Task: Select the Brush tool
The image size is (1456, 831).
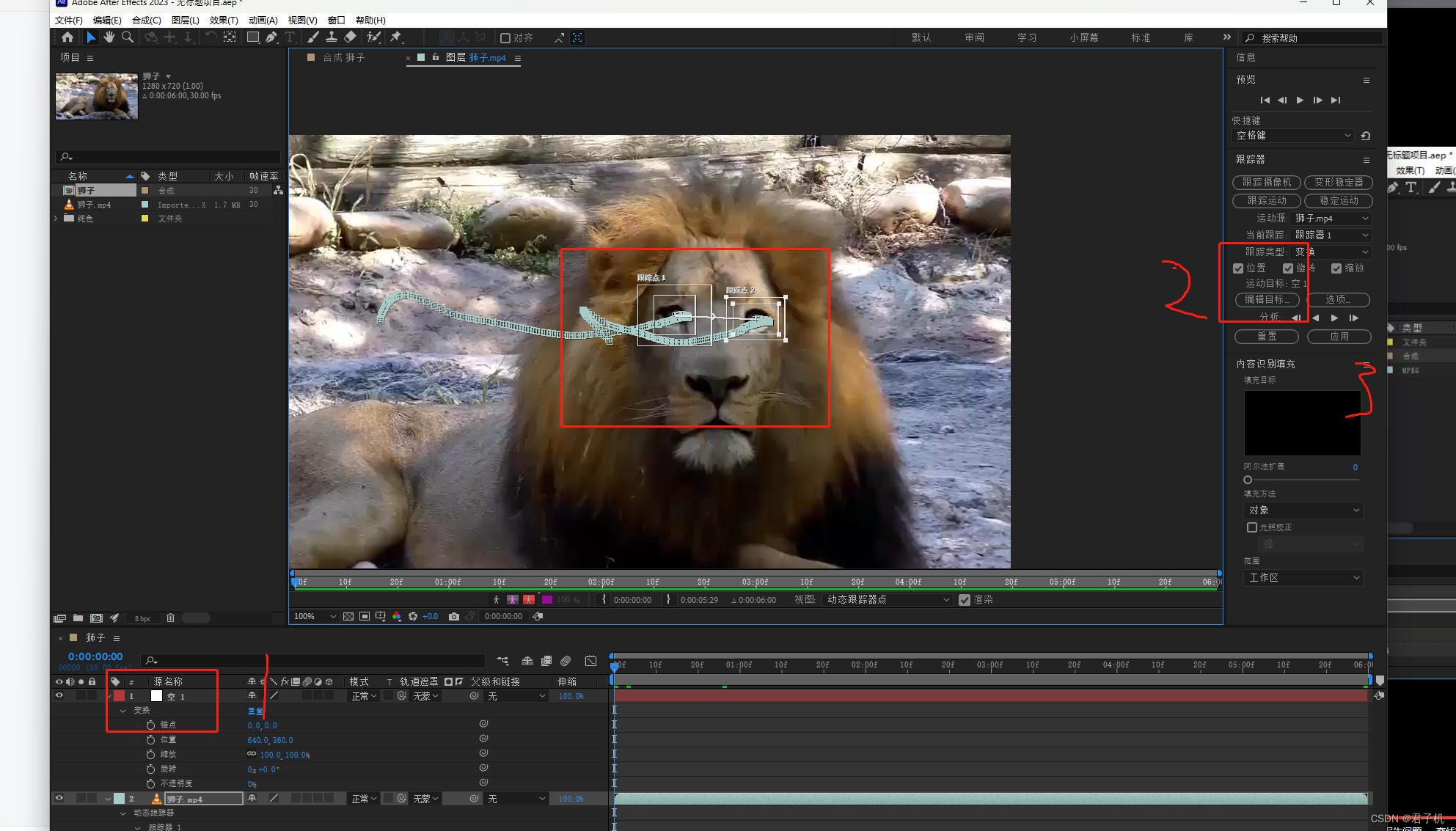Action: tap(313, 37)
